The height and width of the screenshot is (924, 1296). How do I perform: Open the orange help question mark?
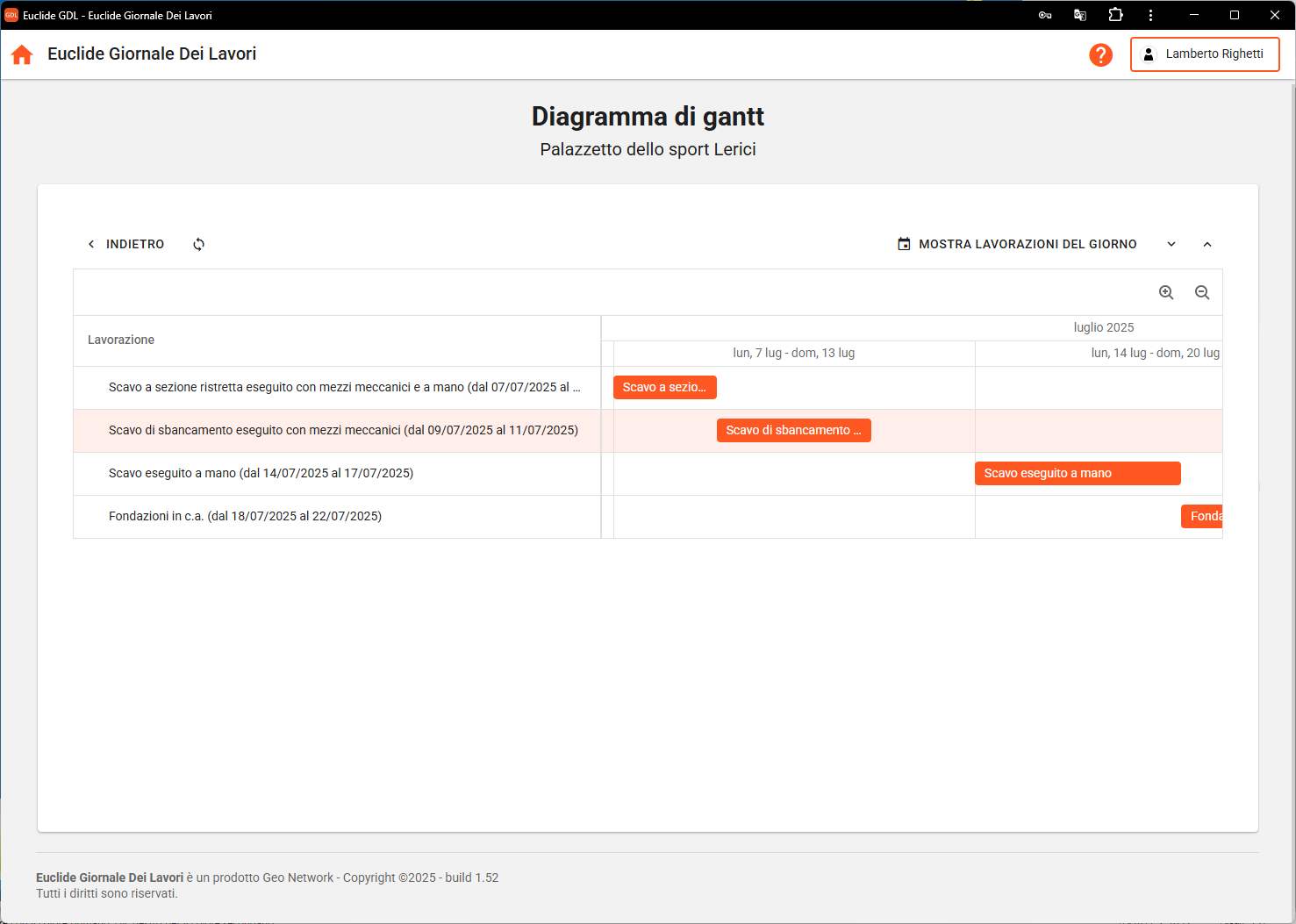(x=1100, y=54)
